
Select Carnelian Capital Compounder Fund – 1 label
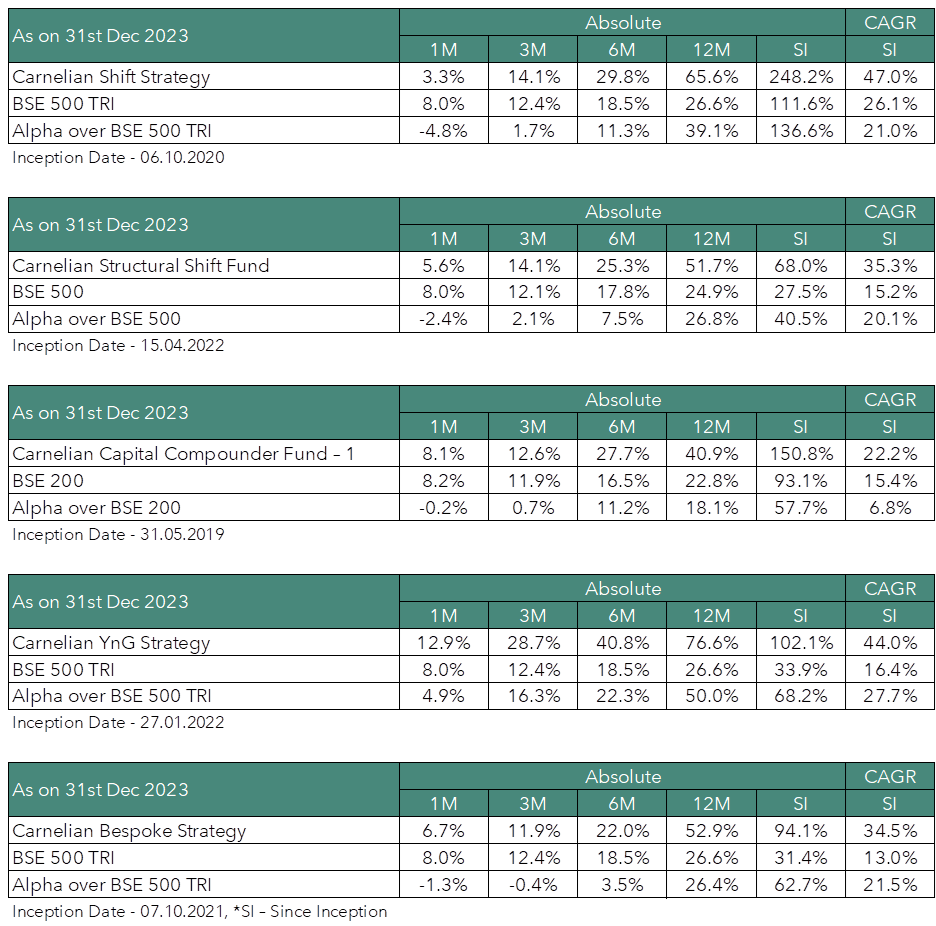pyautogui.click(x=183, y=454)
